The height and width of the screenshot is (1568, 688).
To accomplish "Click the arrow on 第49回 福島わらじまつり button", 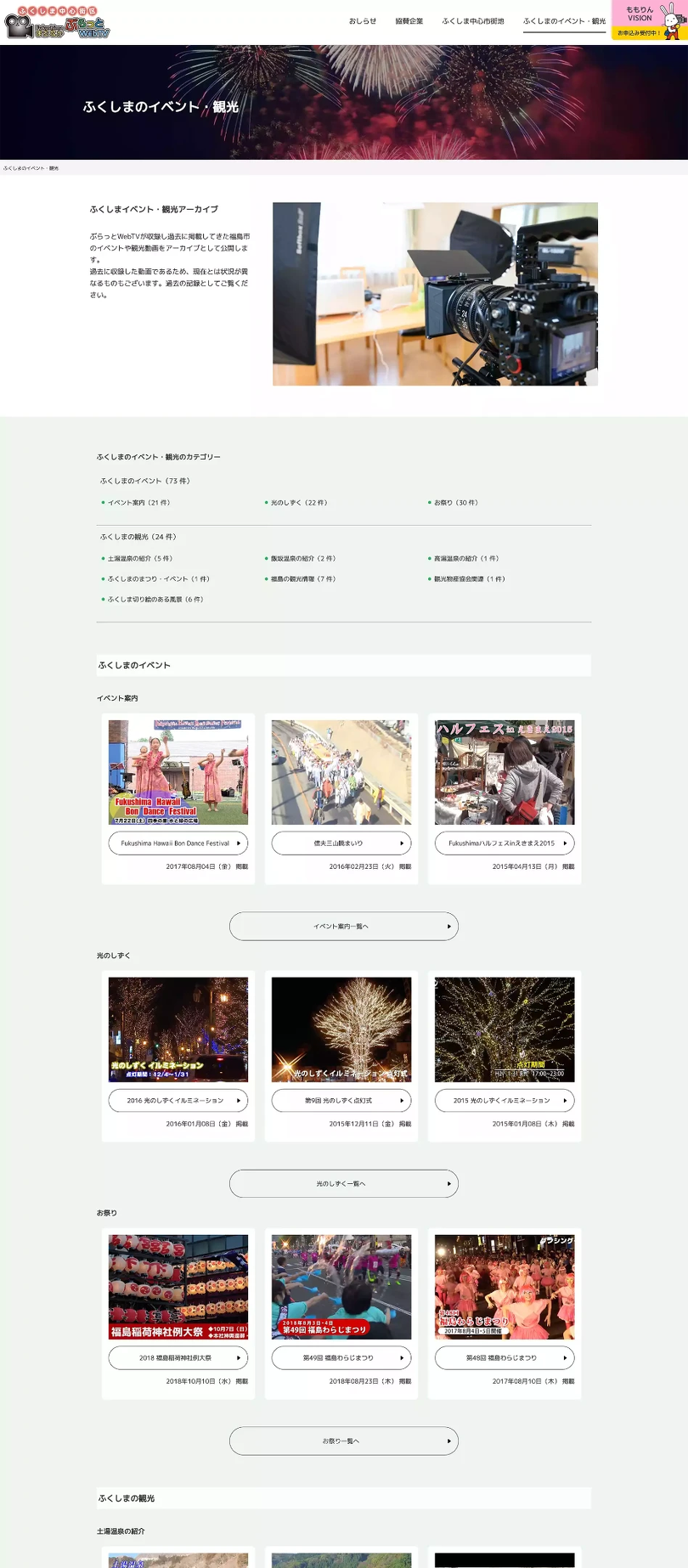I will (x=402, y=1358).
